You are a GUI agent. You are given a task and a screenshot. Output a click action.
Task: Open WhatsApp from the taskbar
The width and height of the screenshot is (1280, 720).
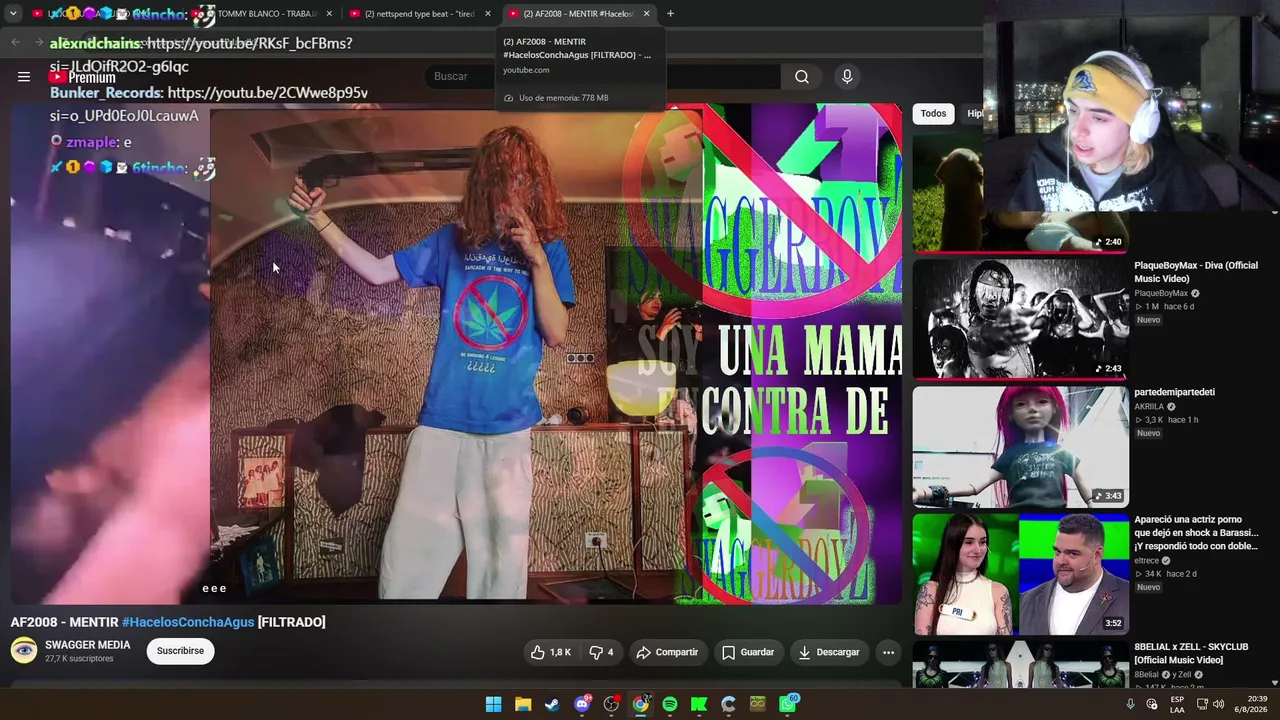pyautogui.click(x=788, y=704)
